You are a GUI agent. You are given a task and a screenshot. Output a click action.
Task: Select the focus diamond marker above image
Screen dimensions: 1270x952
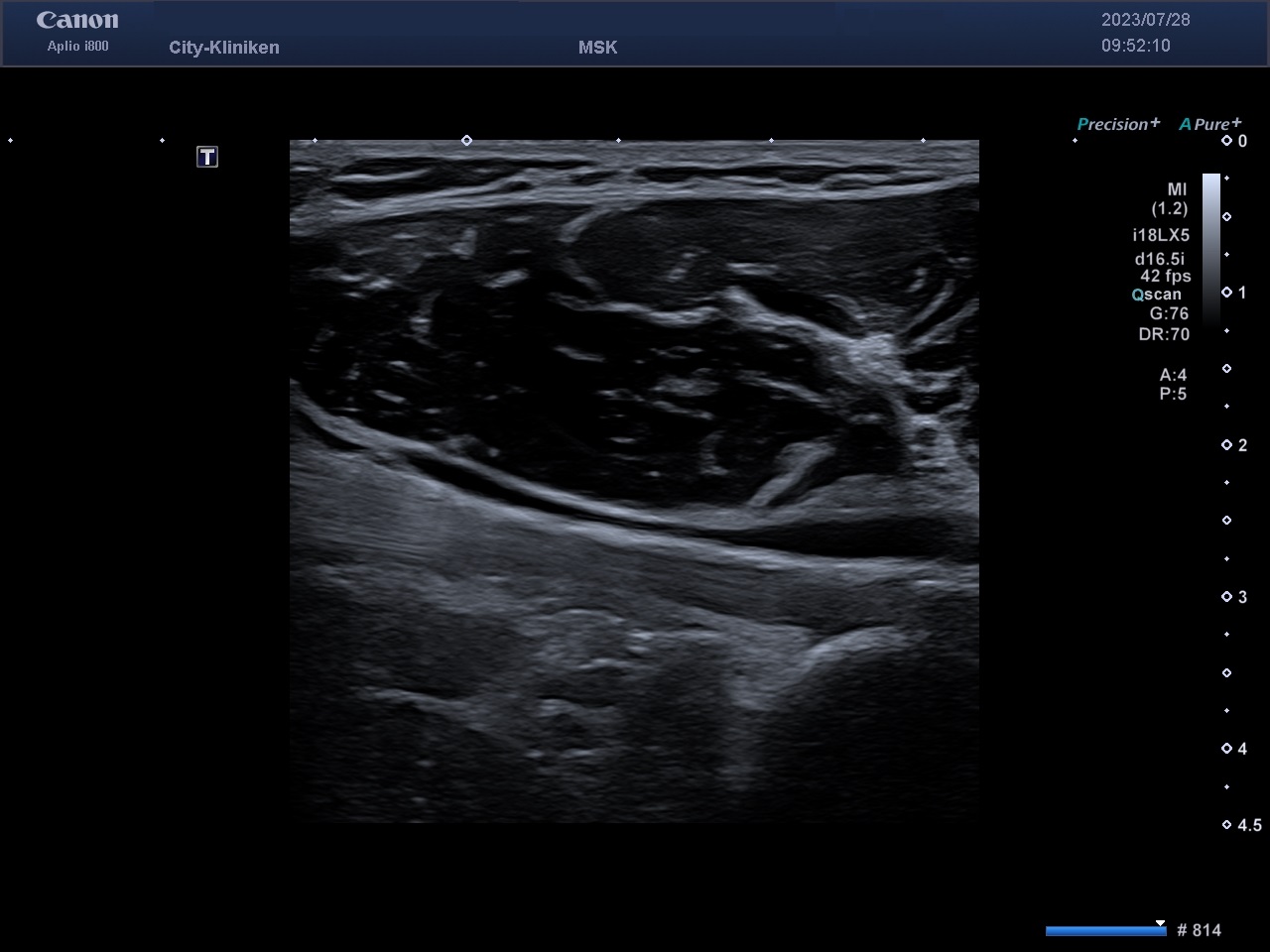[x=466, y=141]
